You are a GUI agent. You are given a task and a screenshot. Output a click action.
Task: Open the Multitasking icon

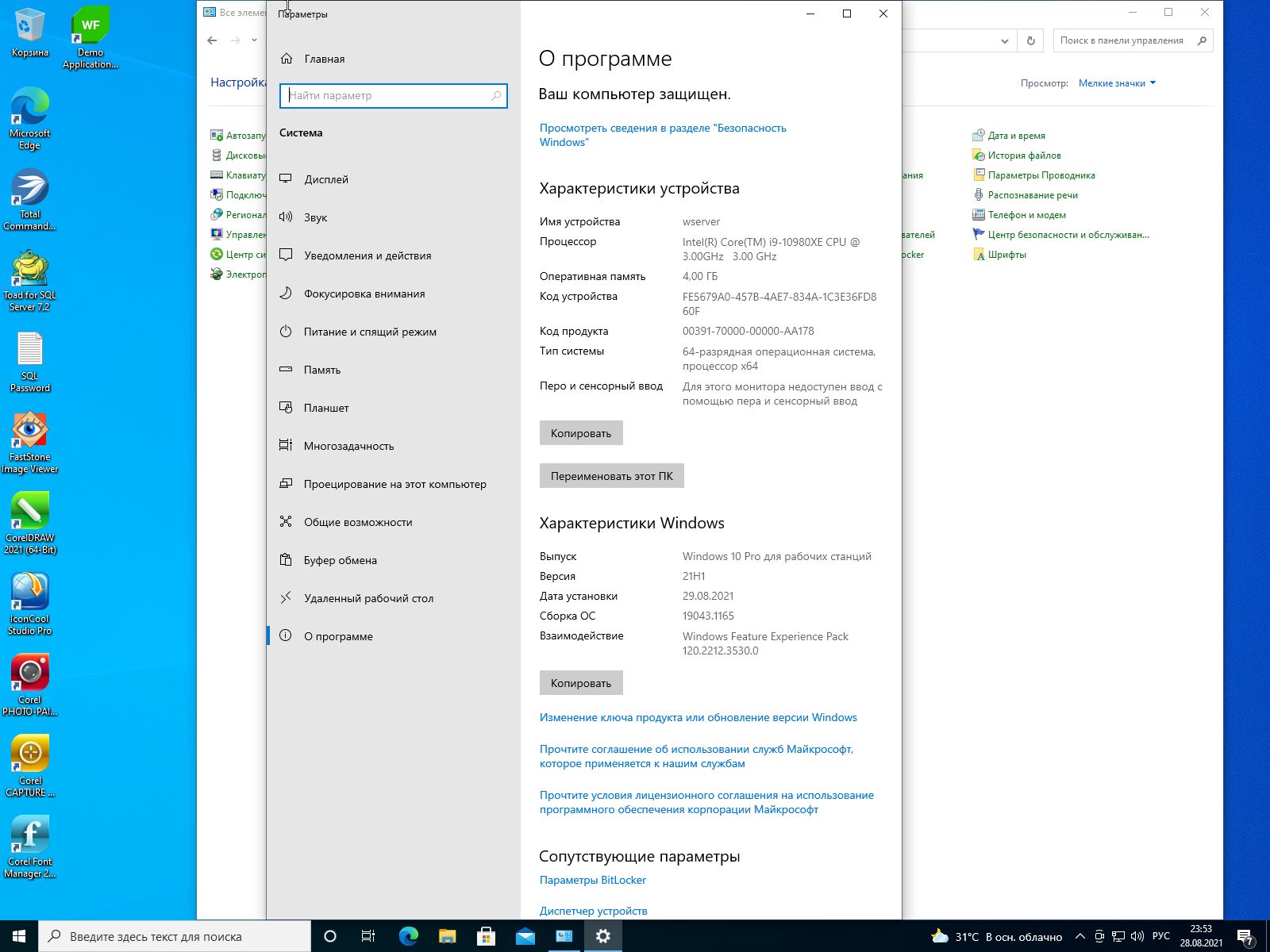(x=286, y=446)
